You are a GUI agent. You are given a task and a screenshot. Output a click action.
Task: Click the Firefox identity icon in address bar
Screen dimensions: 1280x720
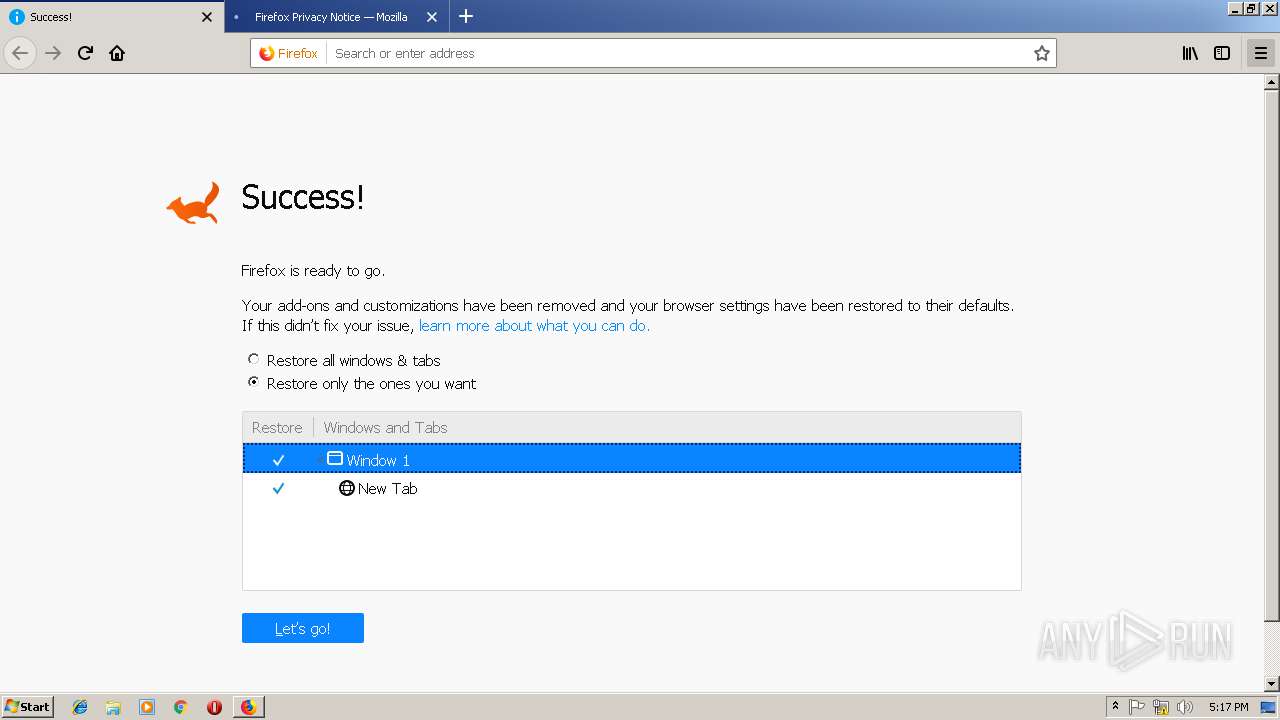click(x=289, y=53)
